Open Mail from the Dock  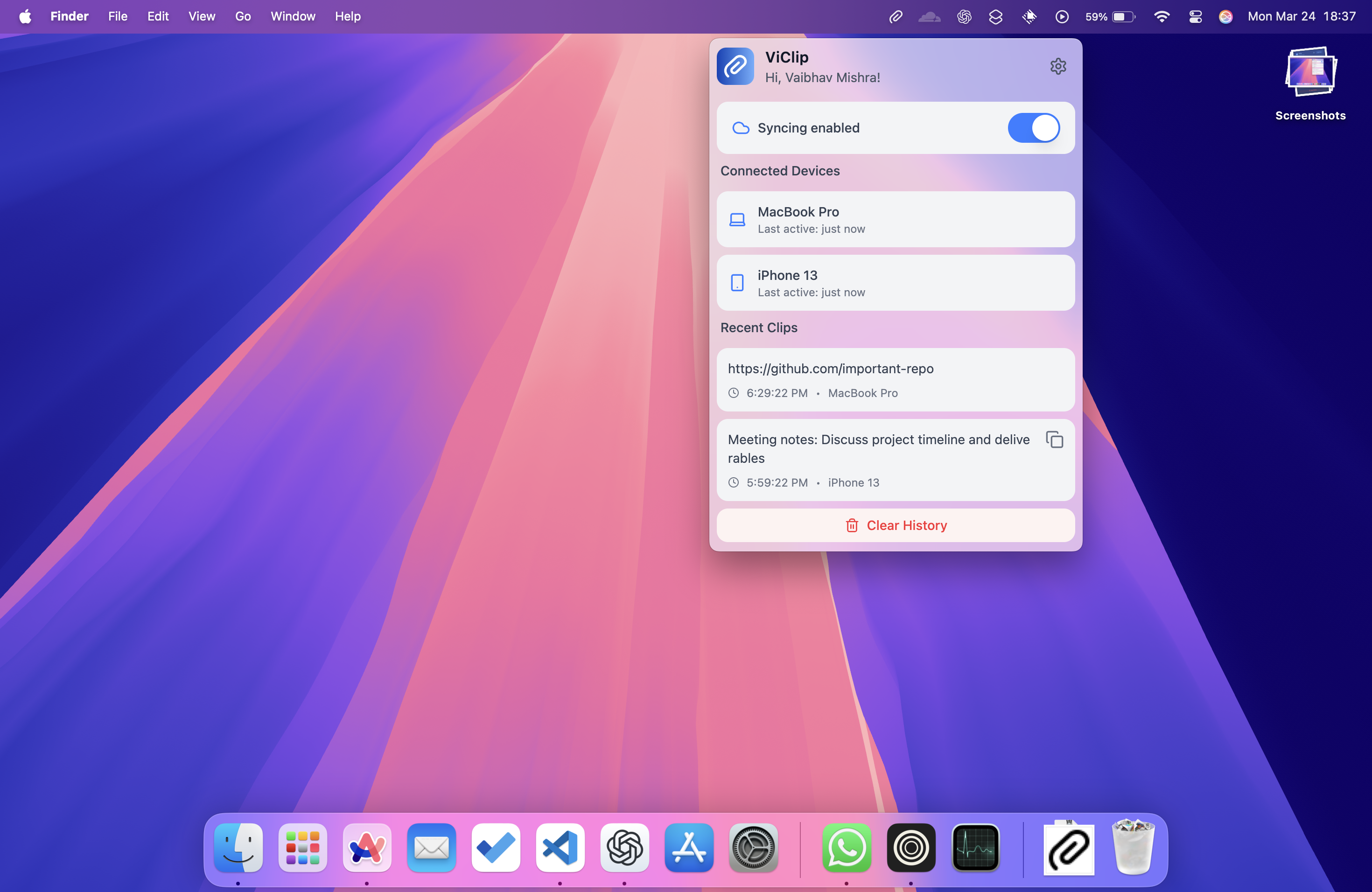(x=431, y=848)
